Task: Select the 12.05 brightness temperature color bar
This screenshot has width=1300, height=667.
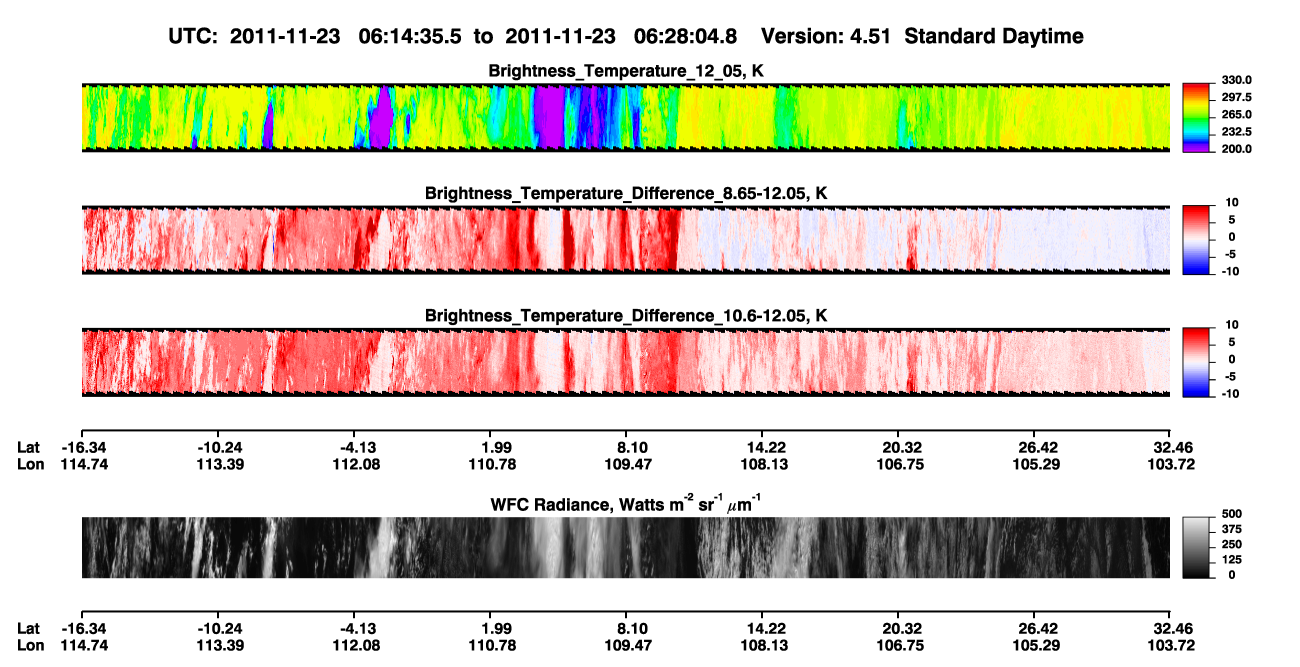Action: click(1196, 118)
